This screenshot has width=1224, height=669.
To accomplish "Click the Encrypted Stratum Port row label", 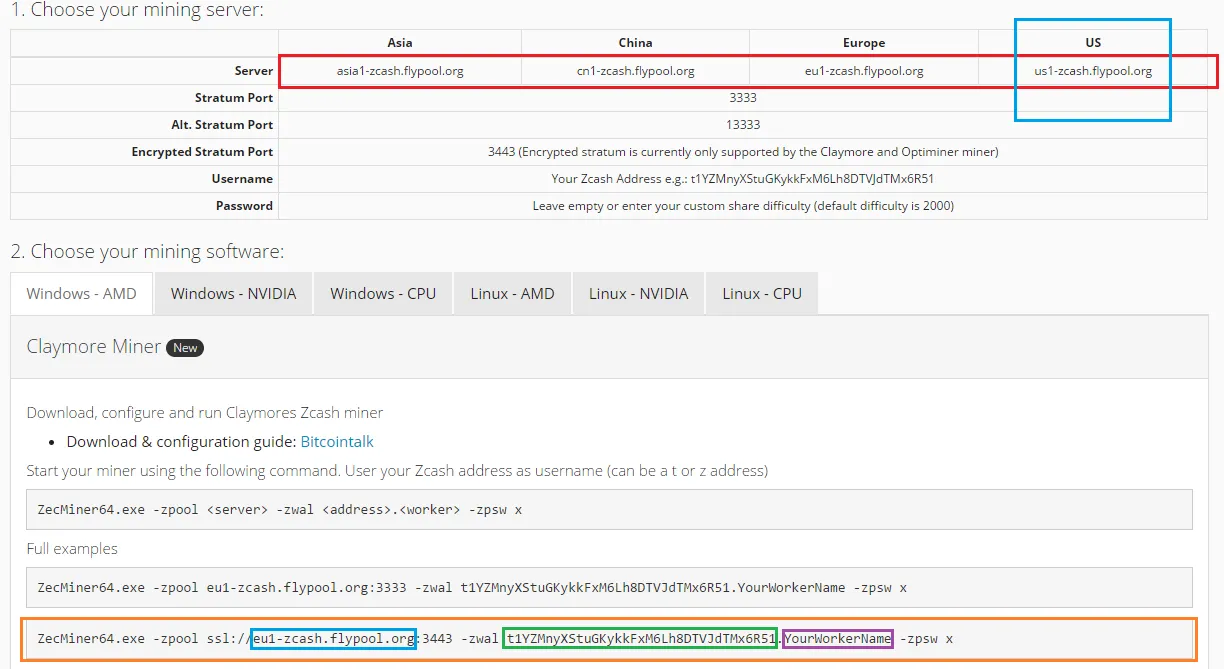I will tap(202, 152).
